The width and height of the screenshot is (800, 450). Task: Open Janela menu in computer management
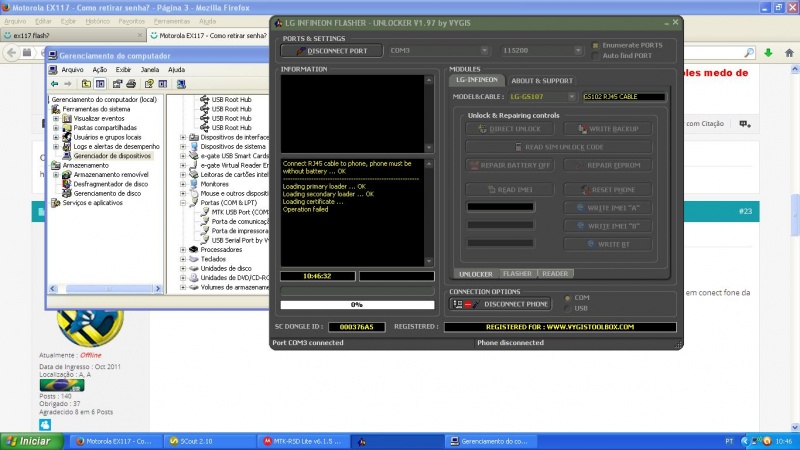pos(149,70)
